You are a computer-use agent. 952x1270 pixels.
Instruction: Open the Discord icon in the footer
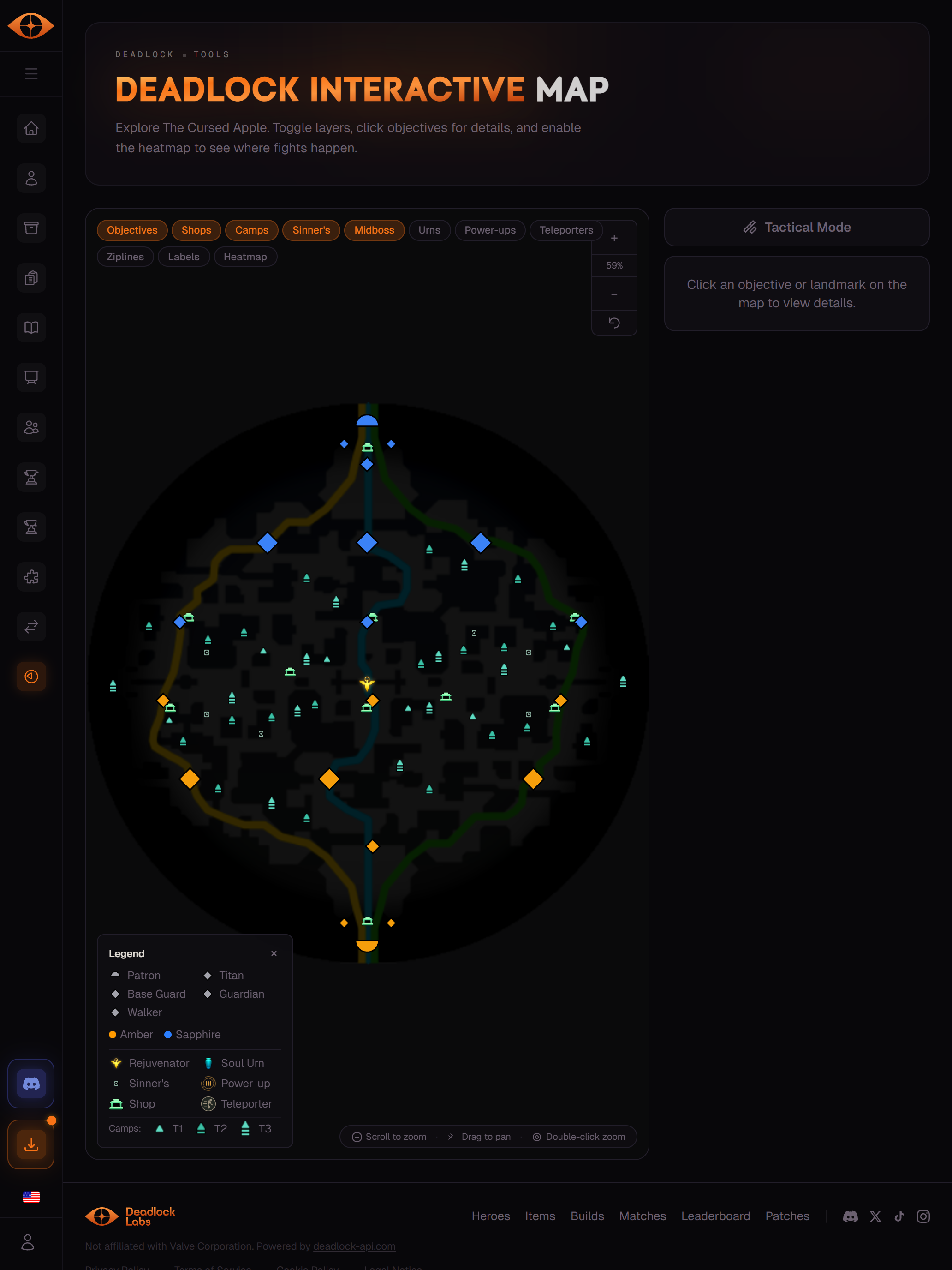coord(850,1216)
